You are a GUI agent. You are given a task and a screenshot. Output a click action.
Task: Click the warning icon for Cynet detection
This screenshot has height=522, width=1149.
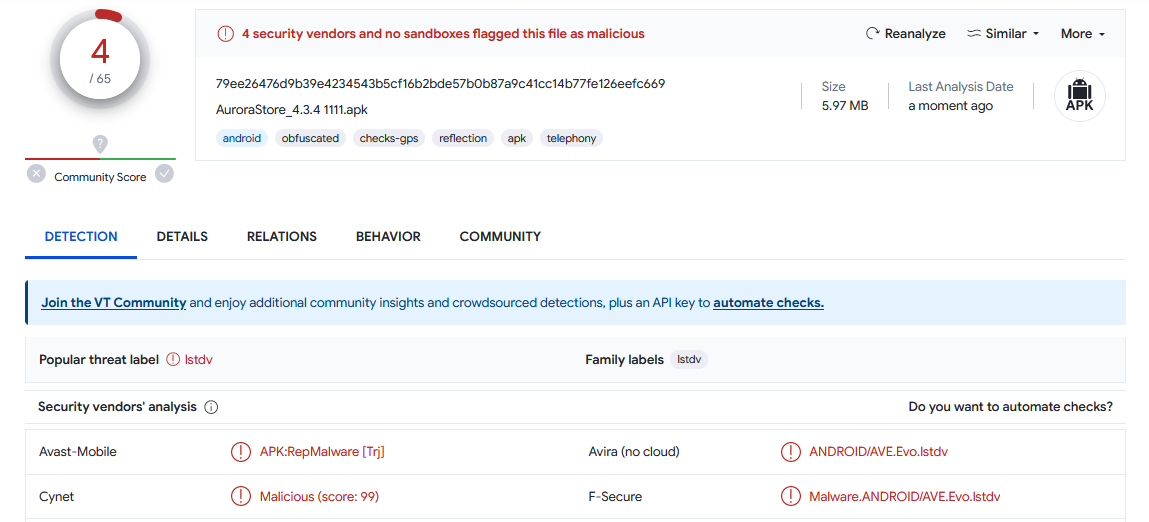click(x=240, y=496)
